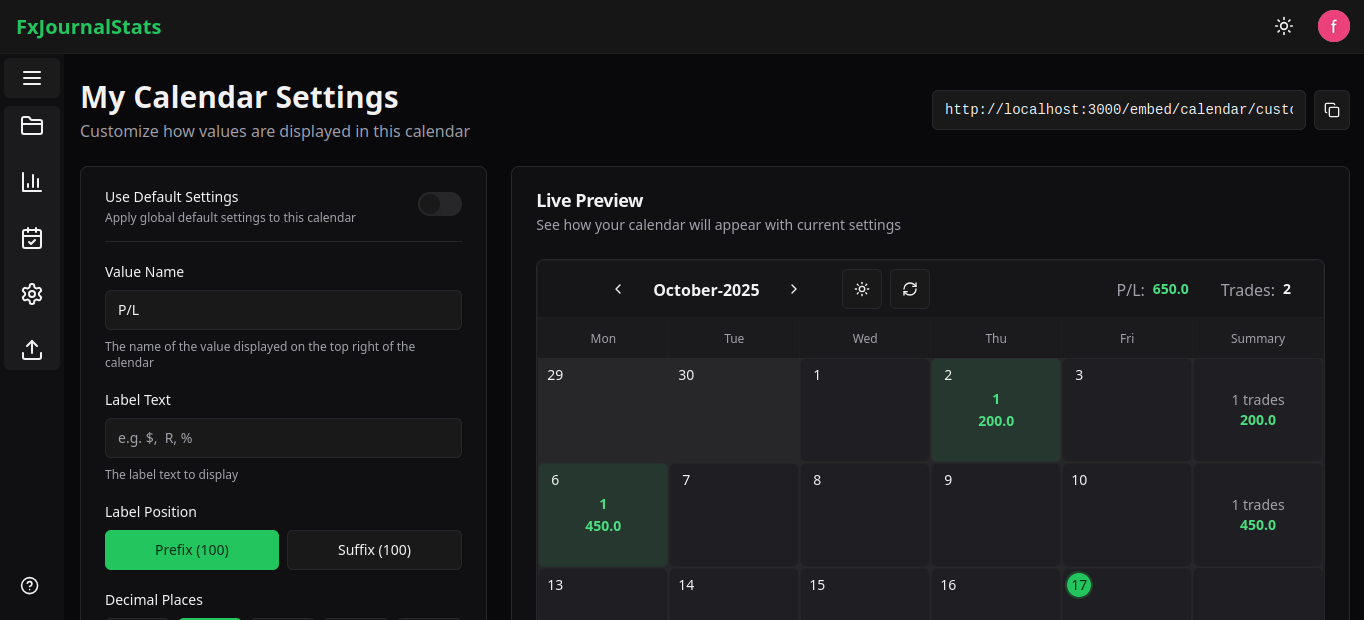Image resolution: width=1364 pixels, height=620 pixels.
Task: Click the refresh icon in the calendar preview
Action: (909, 289)
